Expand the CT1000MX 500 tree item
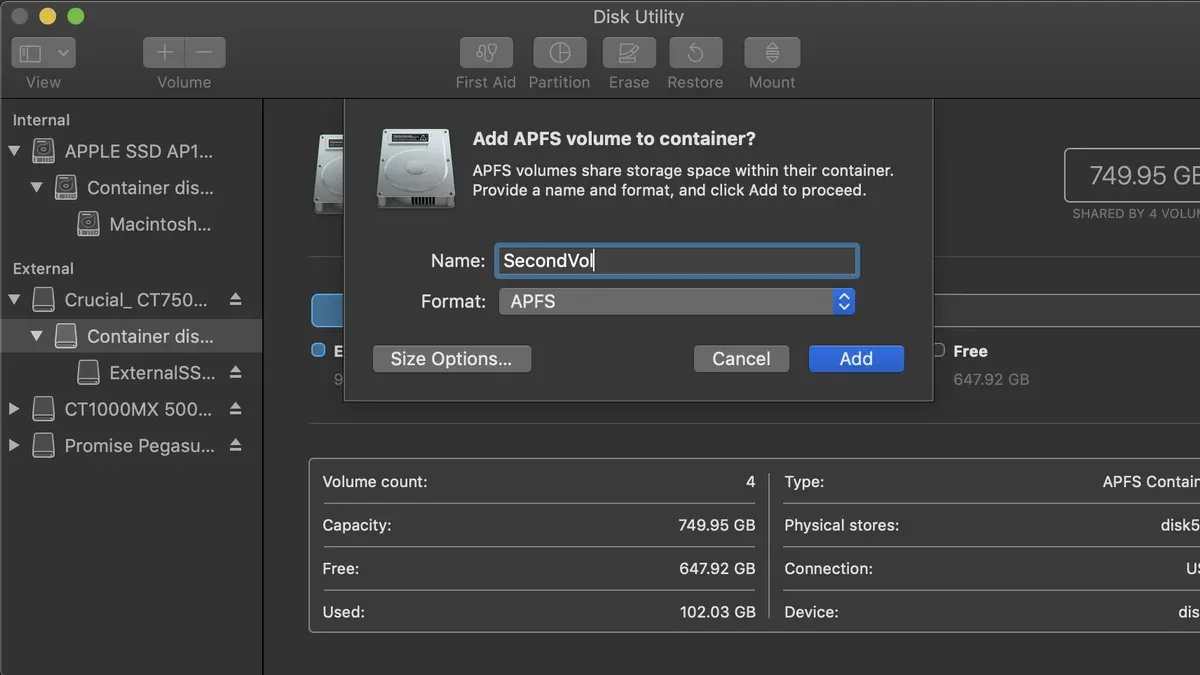Viewport: 1200px width, 675px height. point(14,409)
